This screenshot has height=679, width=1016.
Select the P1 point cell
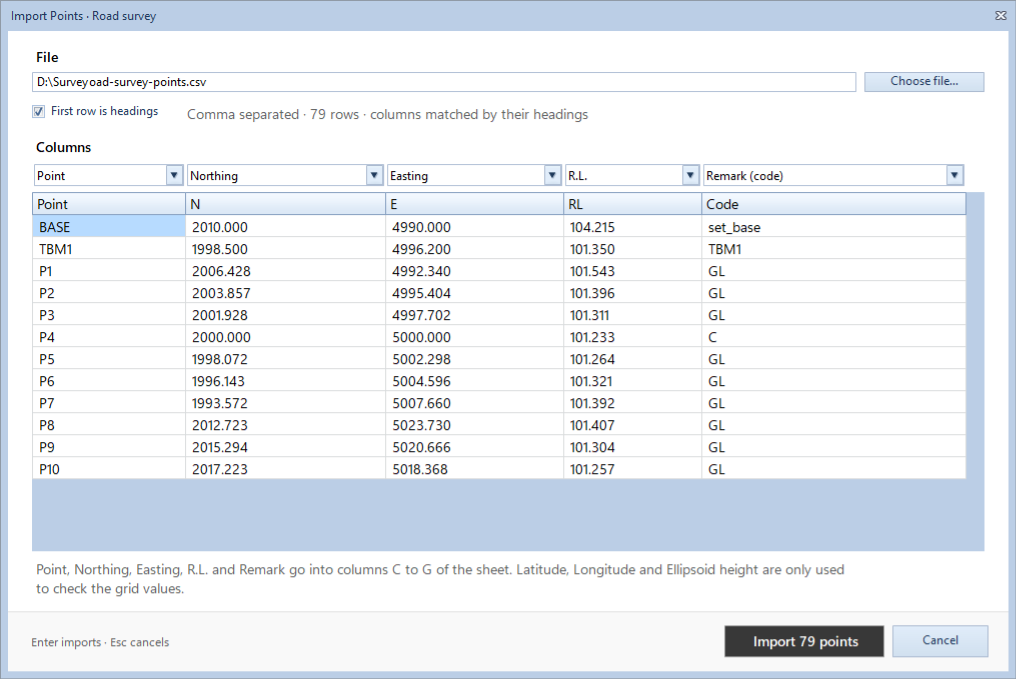pyautogui.click(x=109, y=271)
